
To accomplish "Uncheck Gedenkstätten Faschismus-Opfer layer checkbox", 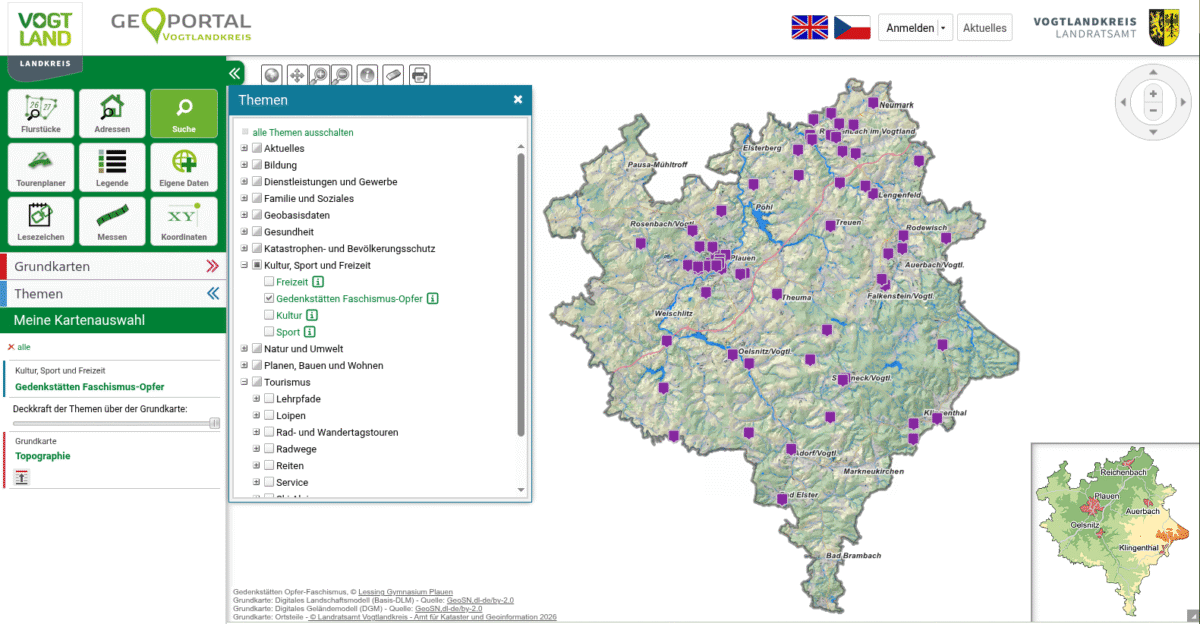I will [x=269, y=298].
